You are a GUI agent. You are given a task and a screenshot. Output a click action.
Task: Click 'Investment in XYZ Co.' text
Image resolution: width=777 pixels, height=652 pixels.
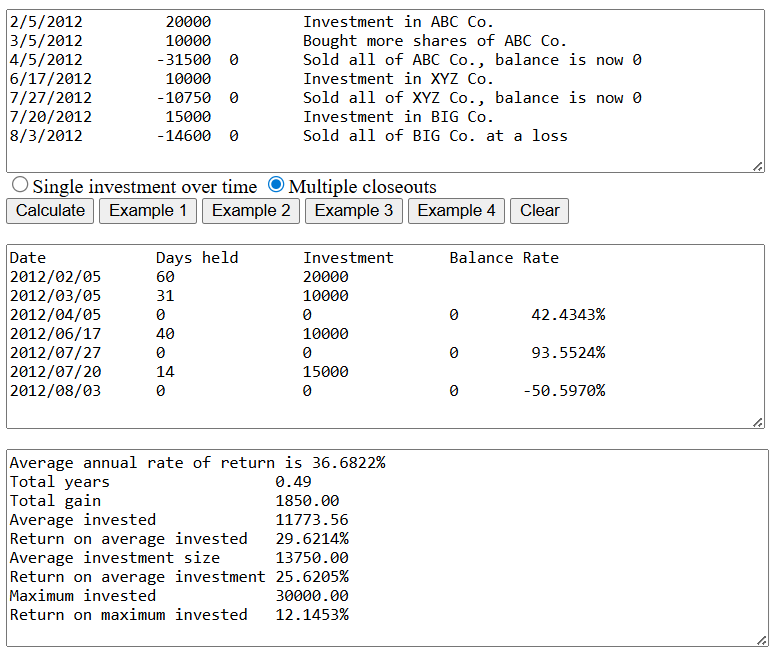[x=398, y=79]
